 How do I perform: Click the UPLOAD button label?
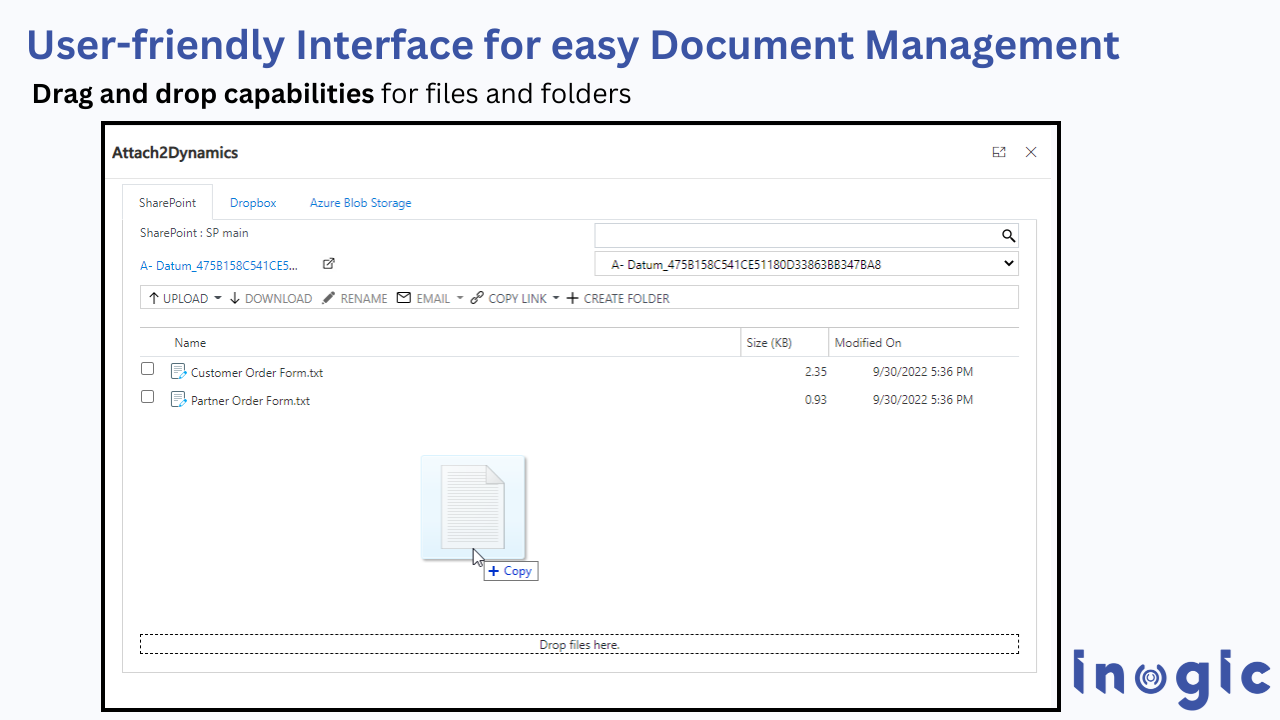[186, 299]
